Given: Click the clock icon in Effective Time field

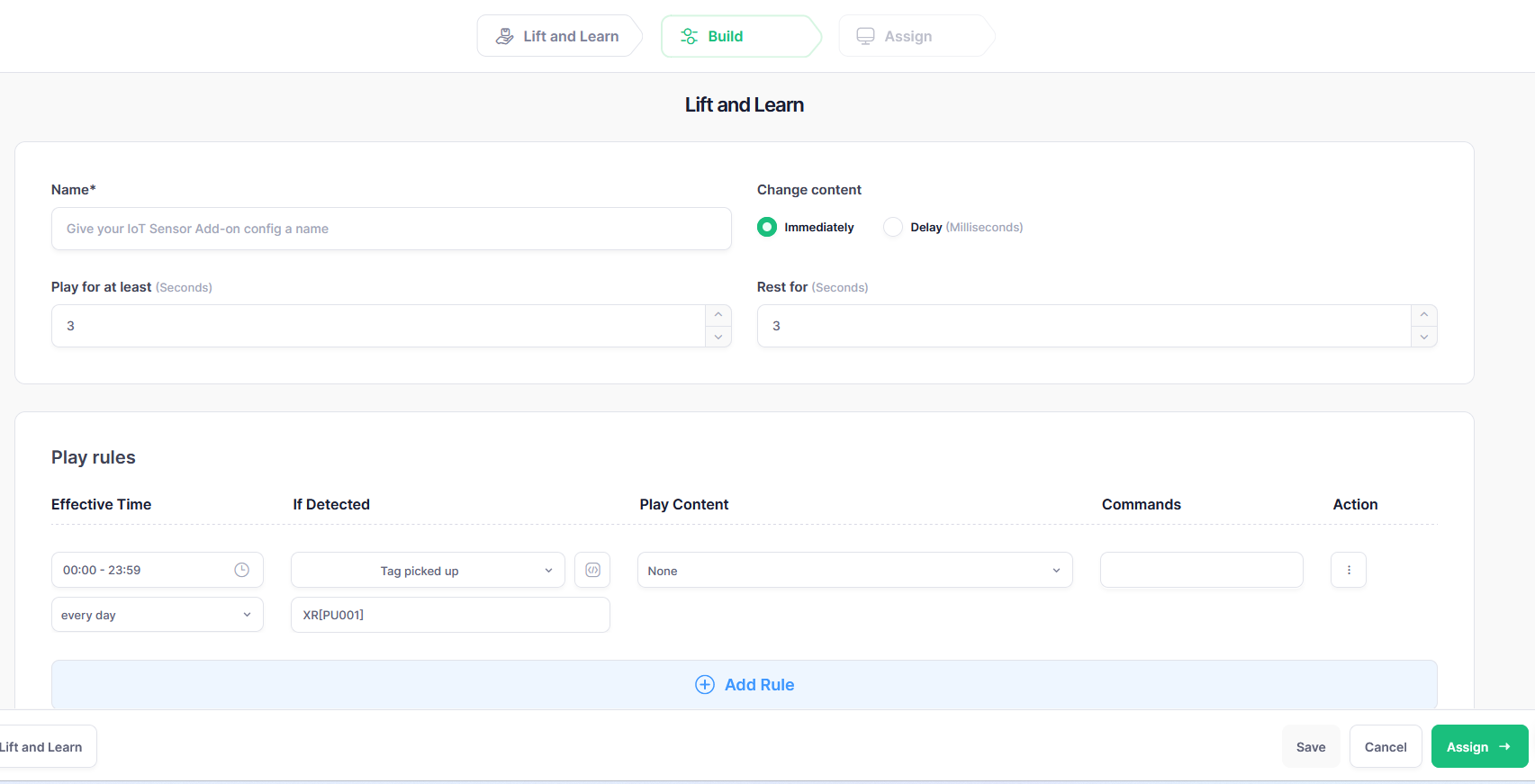Looking at the screenshot, I should coord(241,570).
